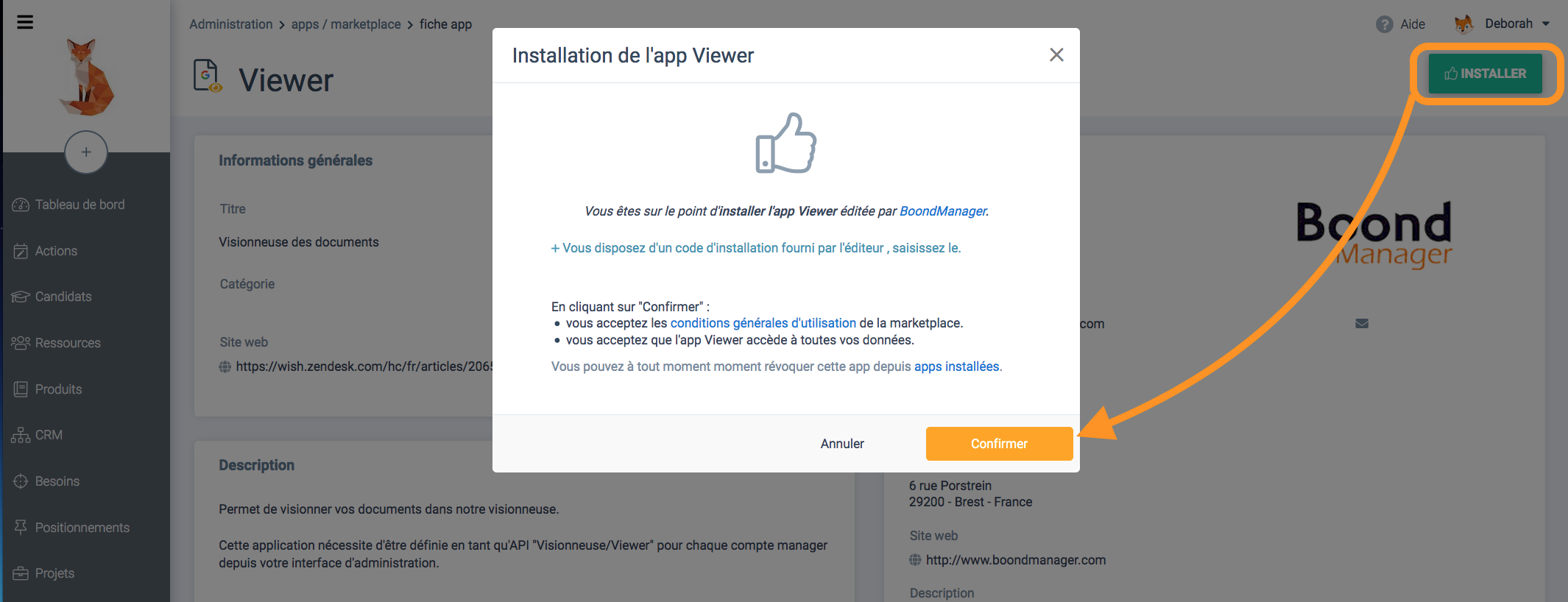The image size is (1568, 602).
Task: Click the Projets briefcase icon
Action: [21, 573]
